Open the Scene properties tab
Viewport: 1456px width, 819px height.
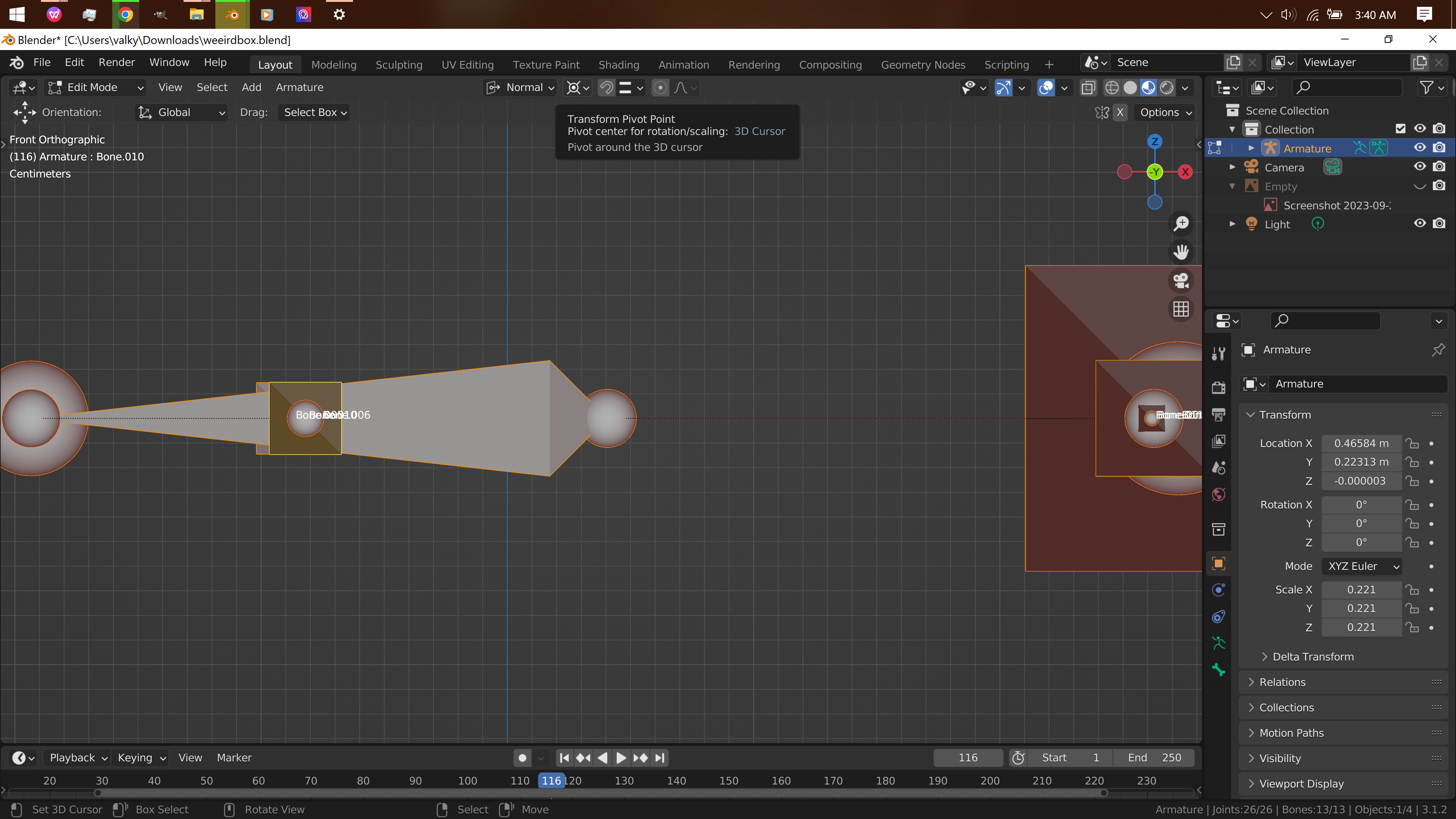[1219, 468]
